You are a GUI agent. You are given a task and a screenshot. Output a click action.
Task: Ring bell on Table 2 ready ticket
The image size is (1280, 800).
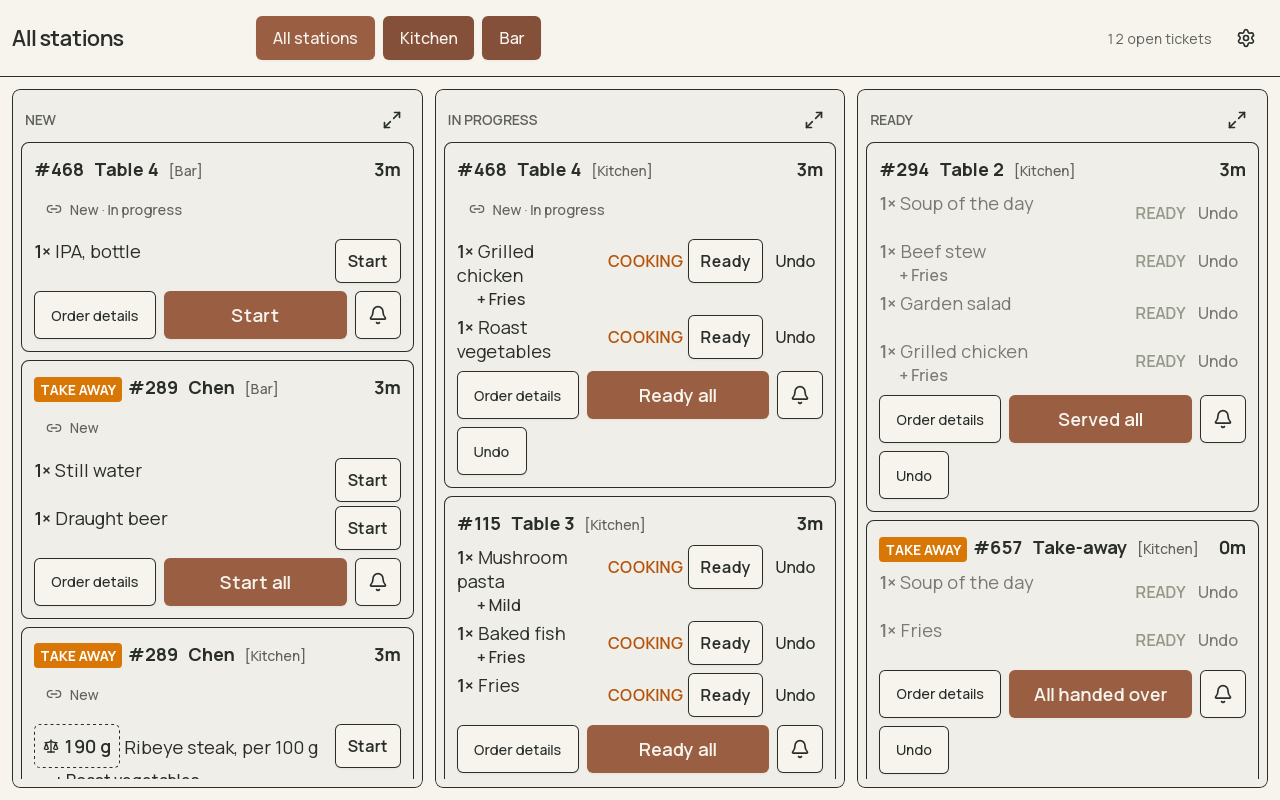click(1223, 419)
